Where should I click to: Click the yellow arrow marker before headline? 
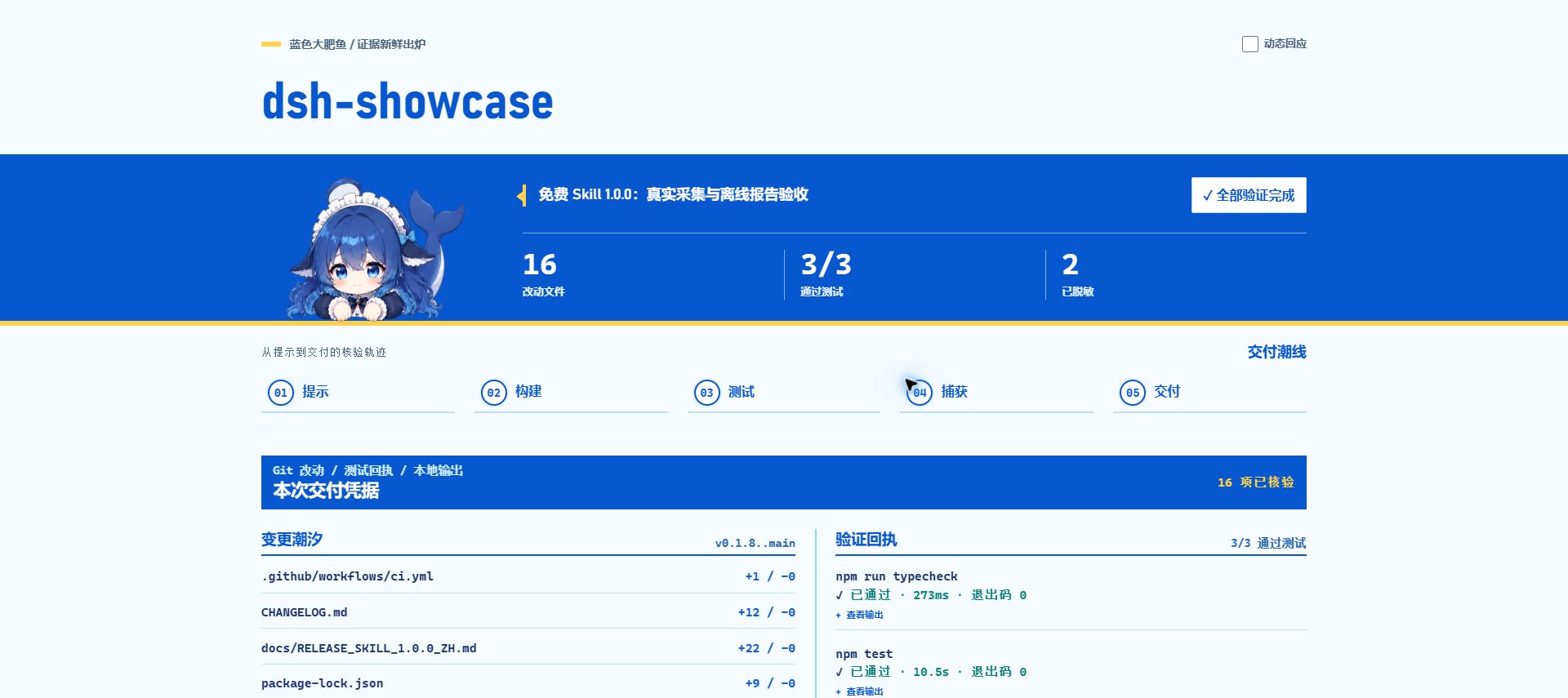coord(521,196)
